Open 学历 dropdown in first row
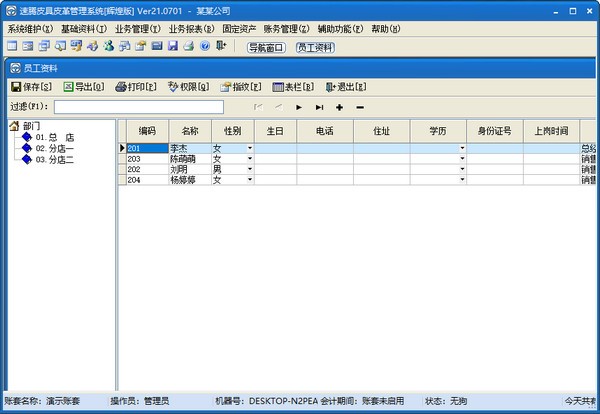The image size is (600, 414). 462,149
